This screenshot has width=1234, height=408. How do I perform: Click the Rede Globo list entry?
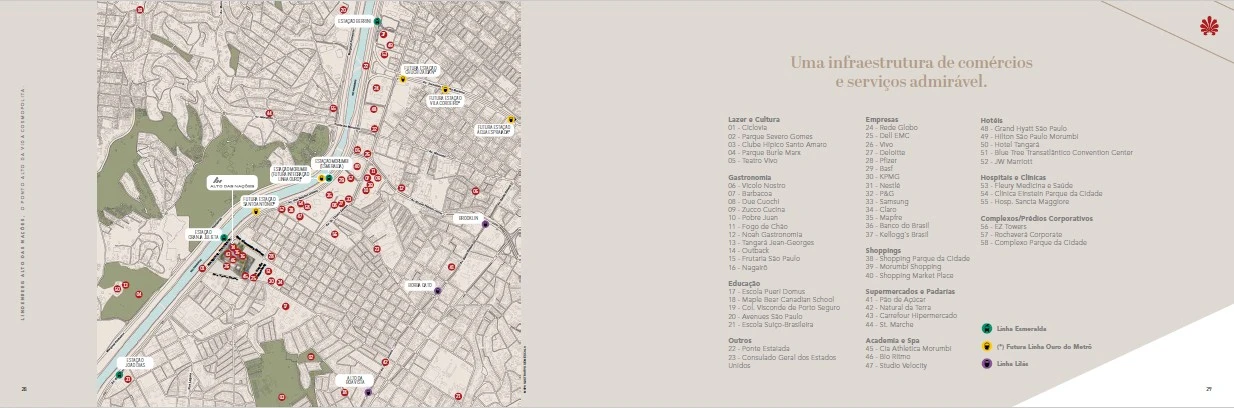892,128
